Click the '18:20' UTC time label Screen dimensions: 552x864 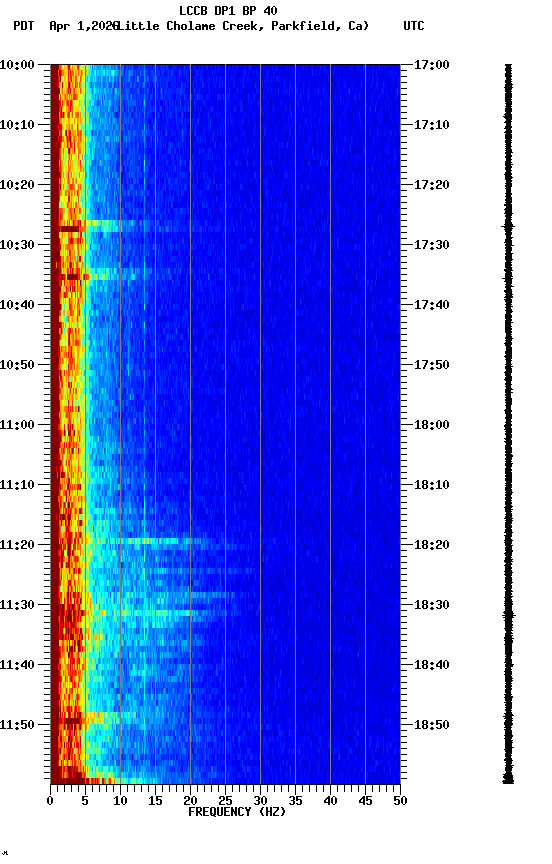(x=431, y=546)
